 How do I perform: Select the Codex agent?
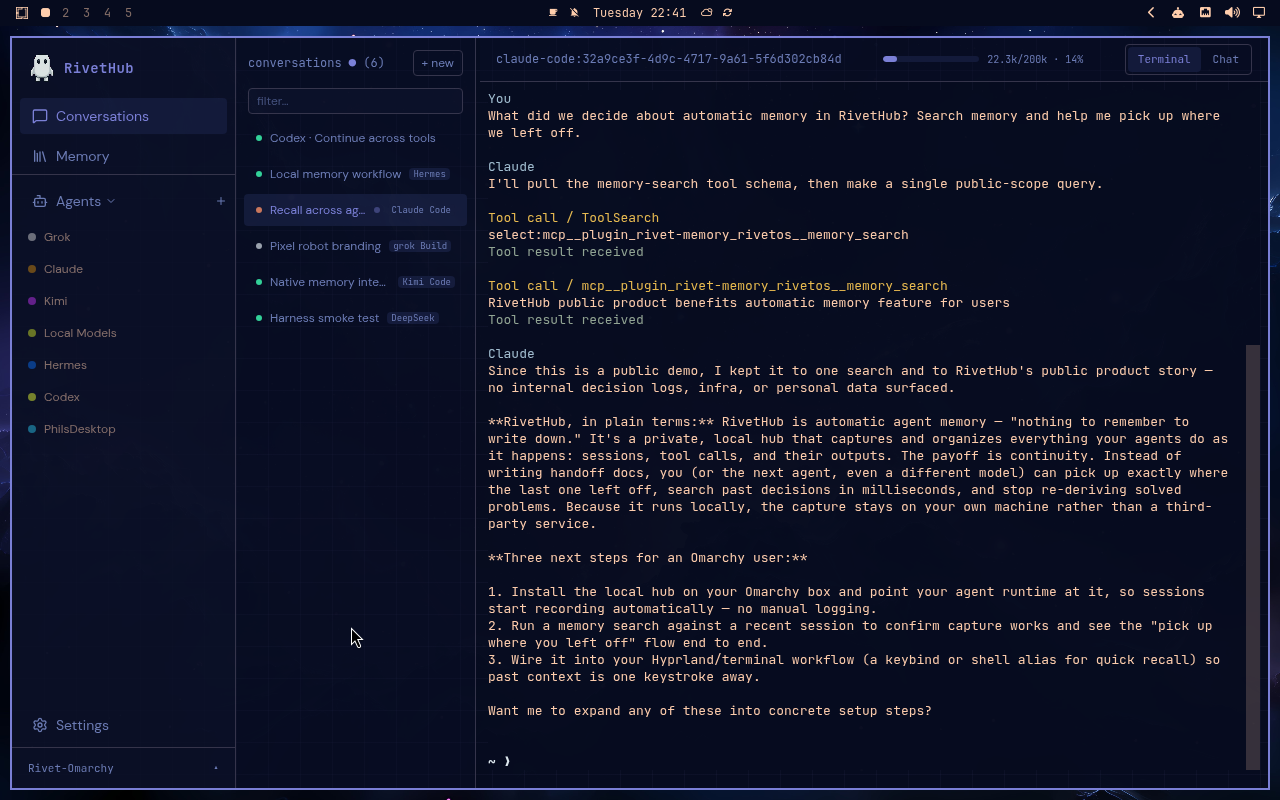tap(123, 397)
